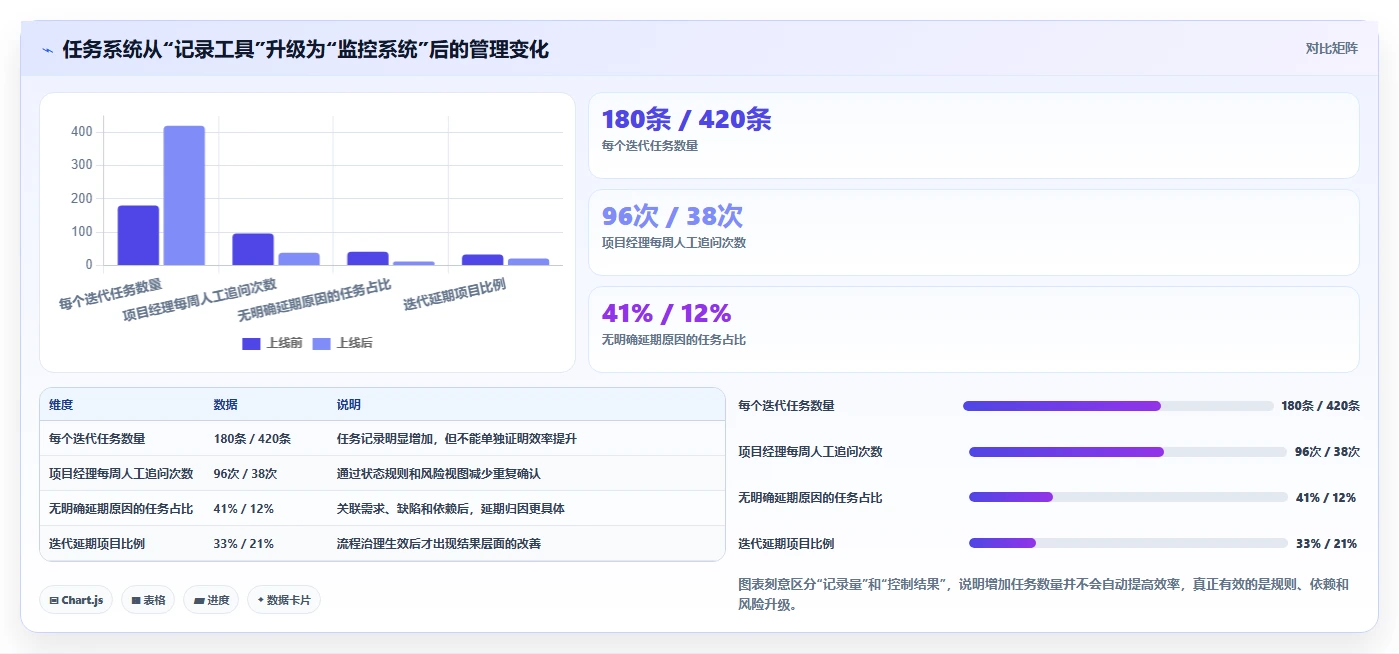The height and width of the screenshot is (654, 1399).
Task: Click x-axis label 迭代延期项目比例 in chart
Action: tap(454, 295)
